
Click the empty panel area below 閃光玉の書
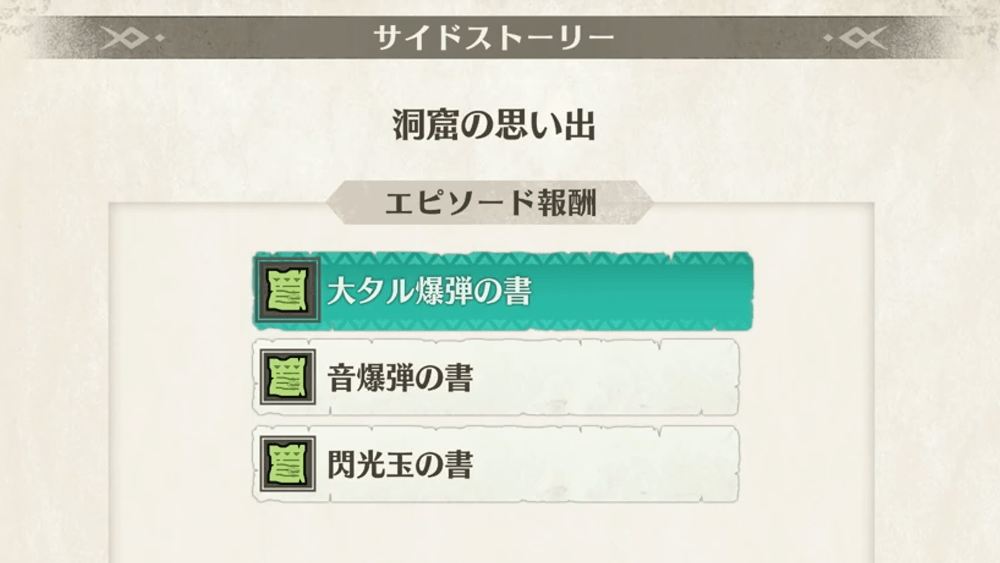pyautogui.click(x=493, y=530)
